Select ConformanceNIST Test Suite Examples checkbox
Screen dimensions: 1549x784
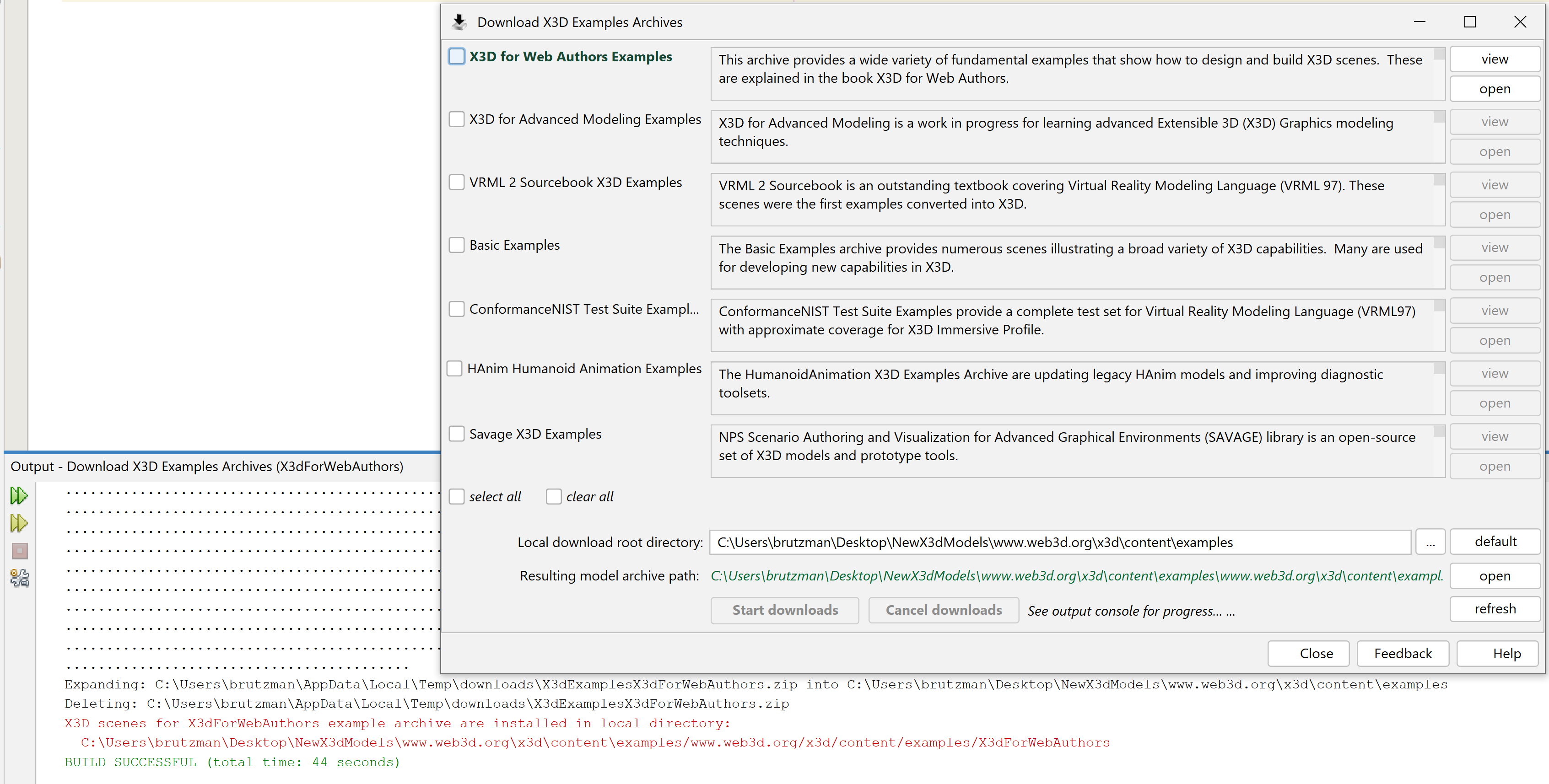456,309
